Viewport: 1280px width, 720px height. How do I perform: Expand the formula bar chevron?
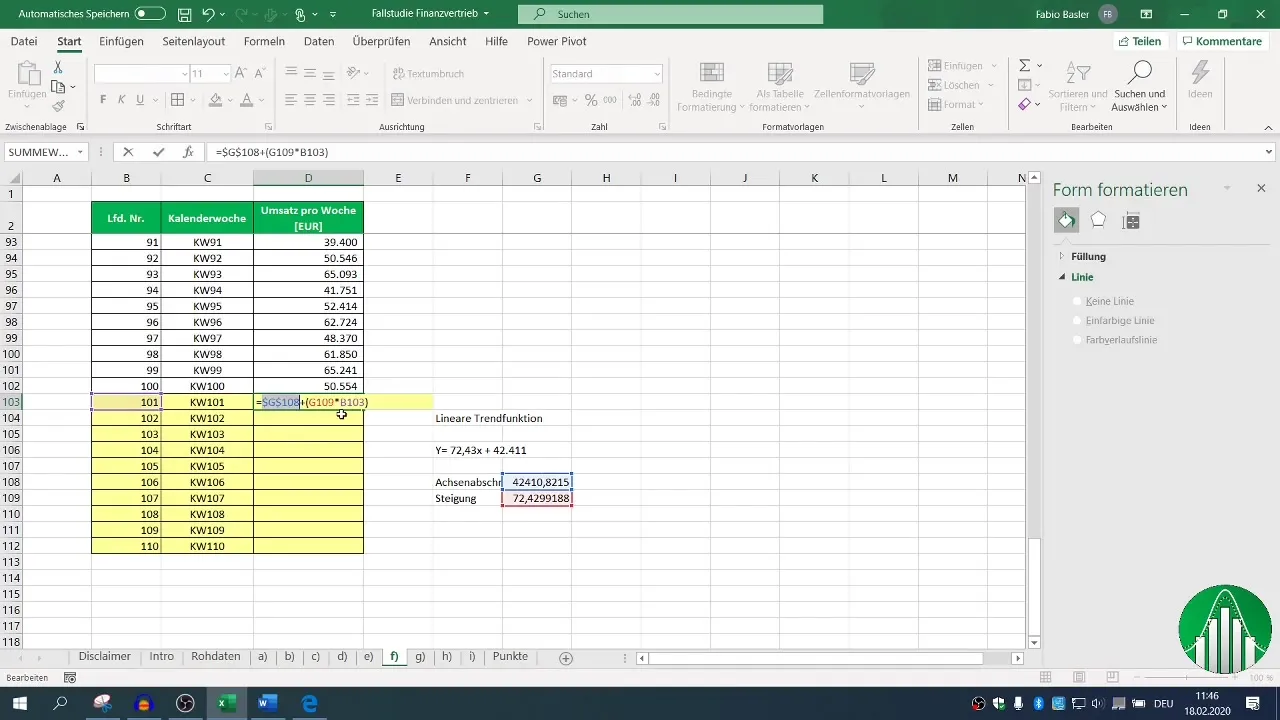(x=1269, y=152)
